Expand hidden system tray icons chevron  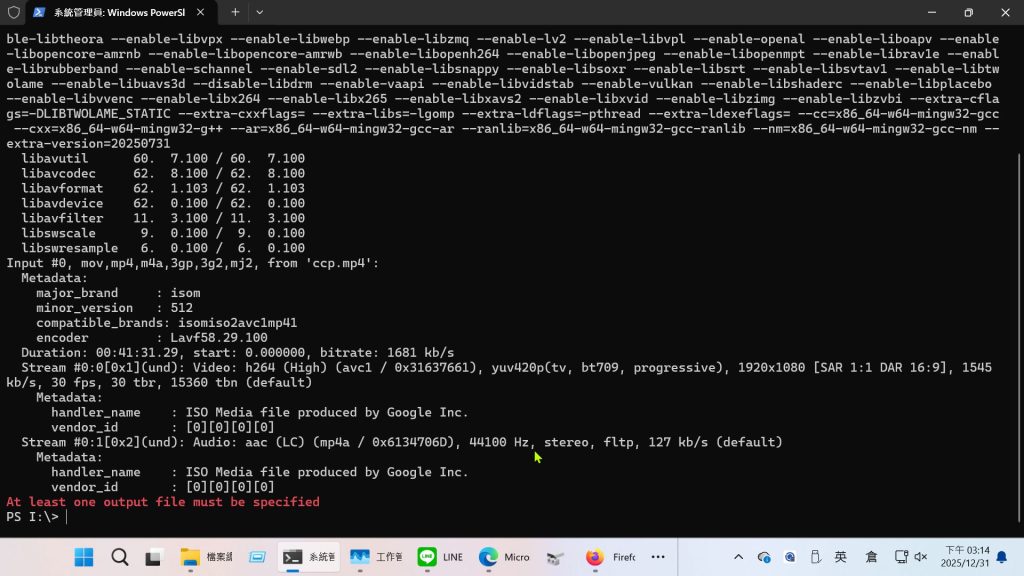(x=739, y=557)
